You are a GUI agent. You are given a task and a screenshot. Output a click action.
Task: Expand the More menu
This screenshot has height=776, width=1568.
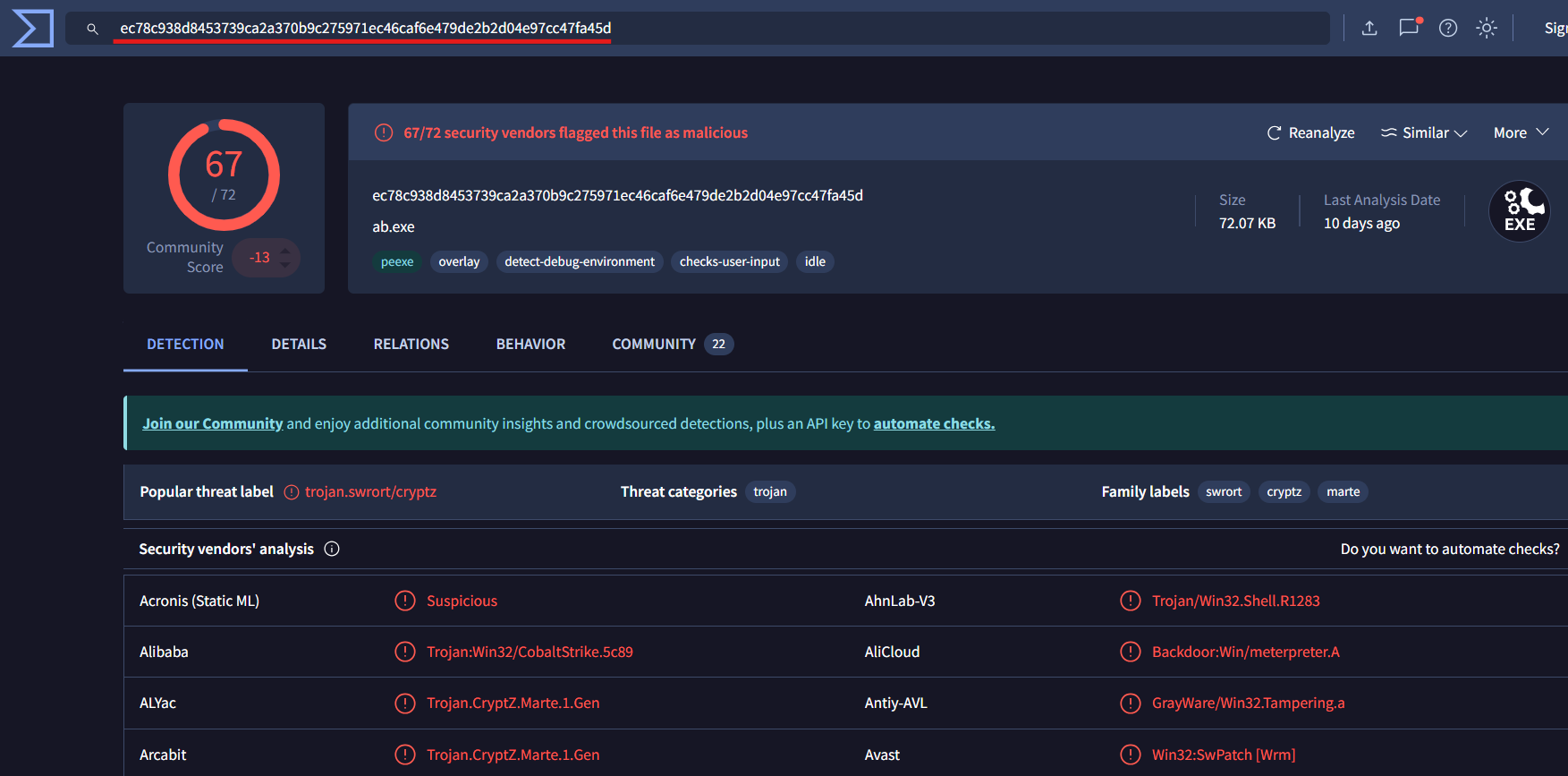pyautogui.click(x=1521, y=132)
